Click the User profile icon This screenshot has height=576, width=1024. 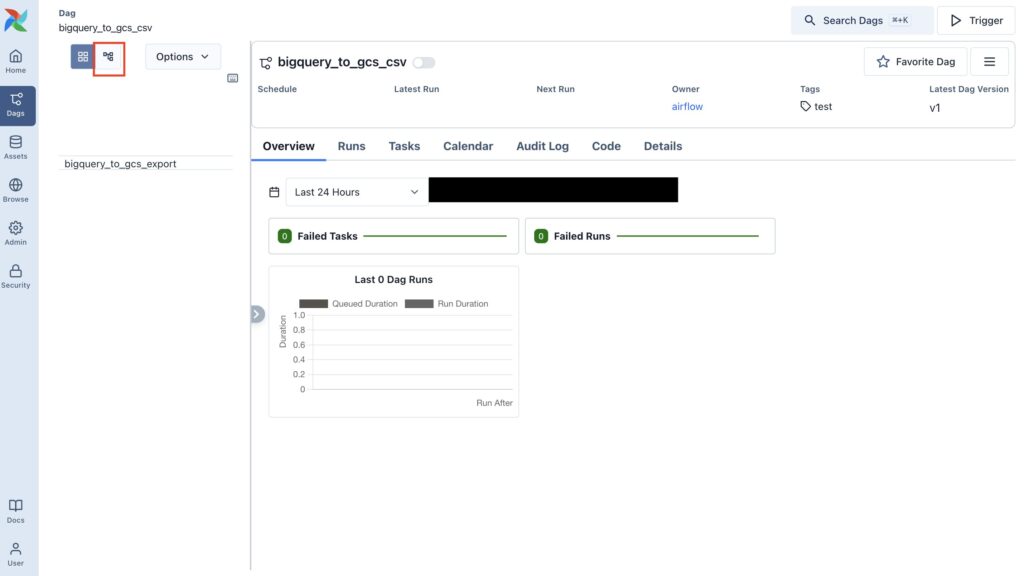click(16, 553)
